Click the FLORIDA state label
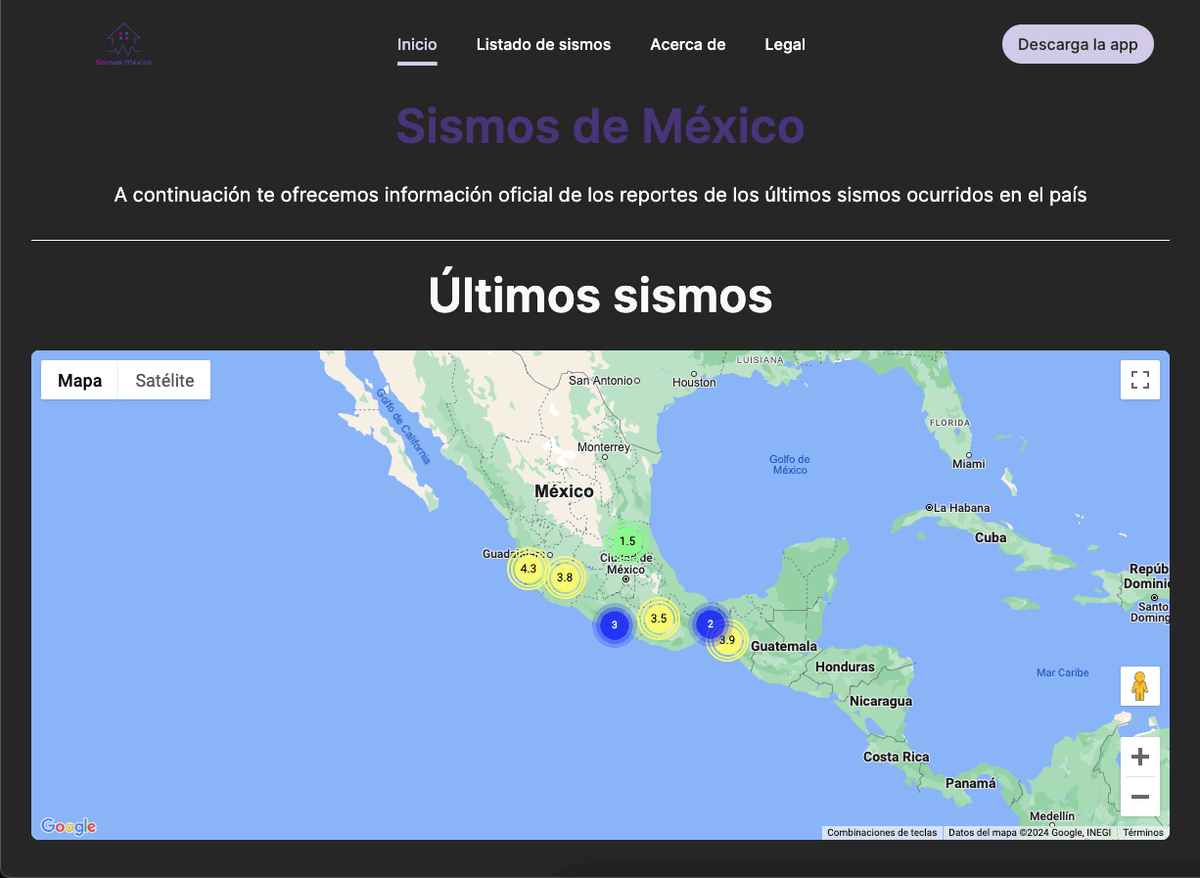Screen dimensions: 1200x878 (x=950, y=423)
